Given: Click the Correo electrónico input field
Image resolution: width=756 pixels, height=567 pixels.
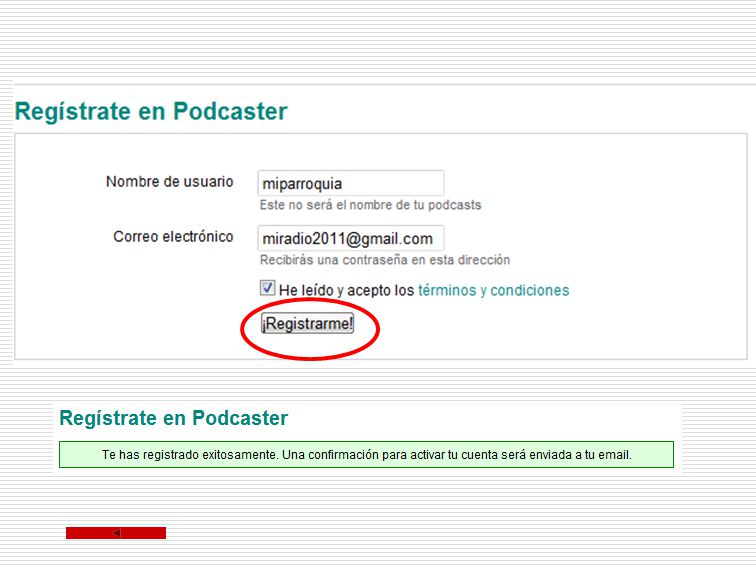Looking at the screenshot, I should tap(351, 238).
